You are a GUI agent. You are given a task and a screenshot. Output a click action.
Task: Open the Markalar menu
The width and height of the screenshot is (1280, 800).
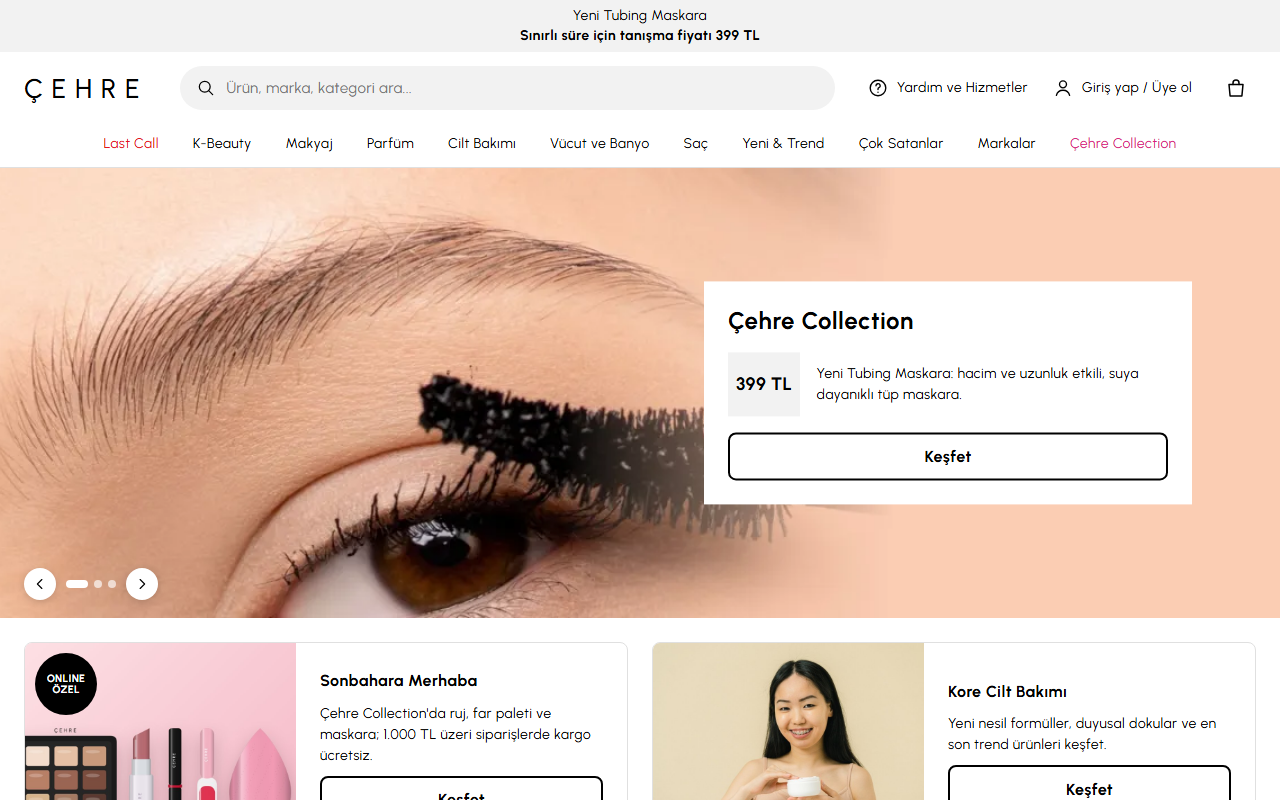tap(1006, 143)
